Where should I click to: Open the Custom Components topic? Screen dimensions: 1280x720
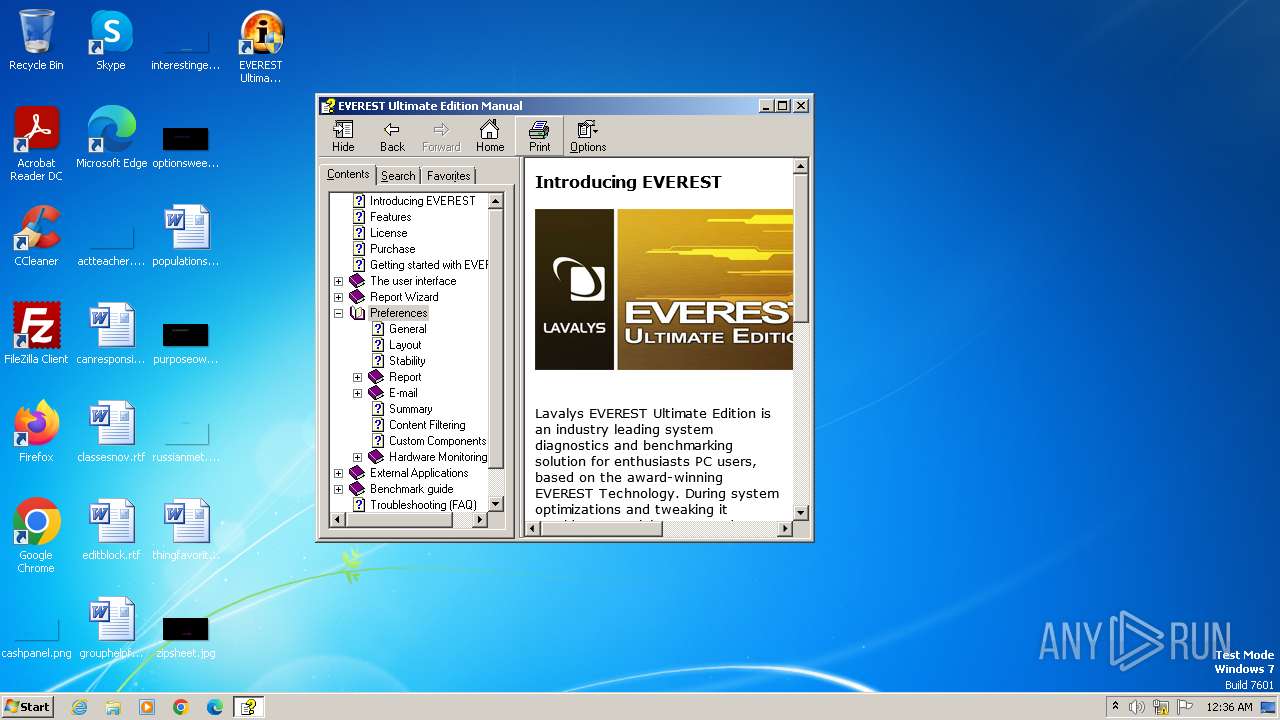click(437, 441)
